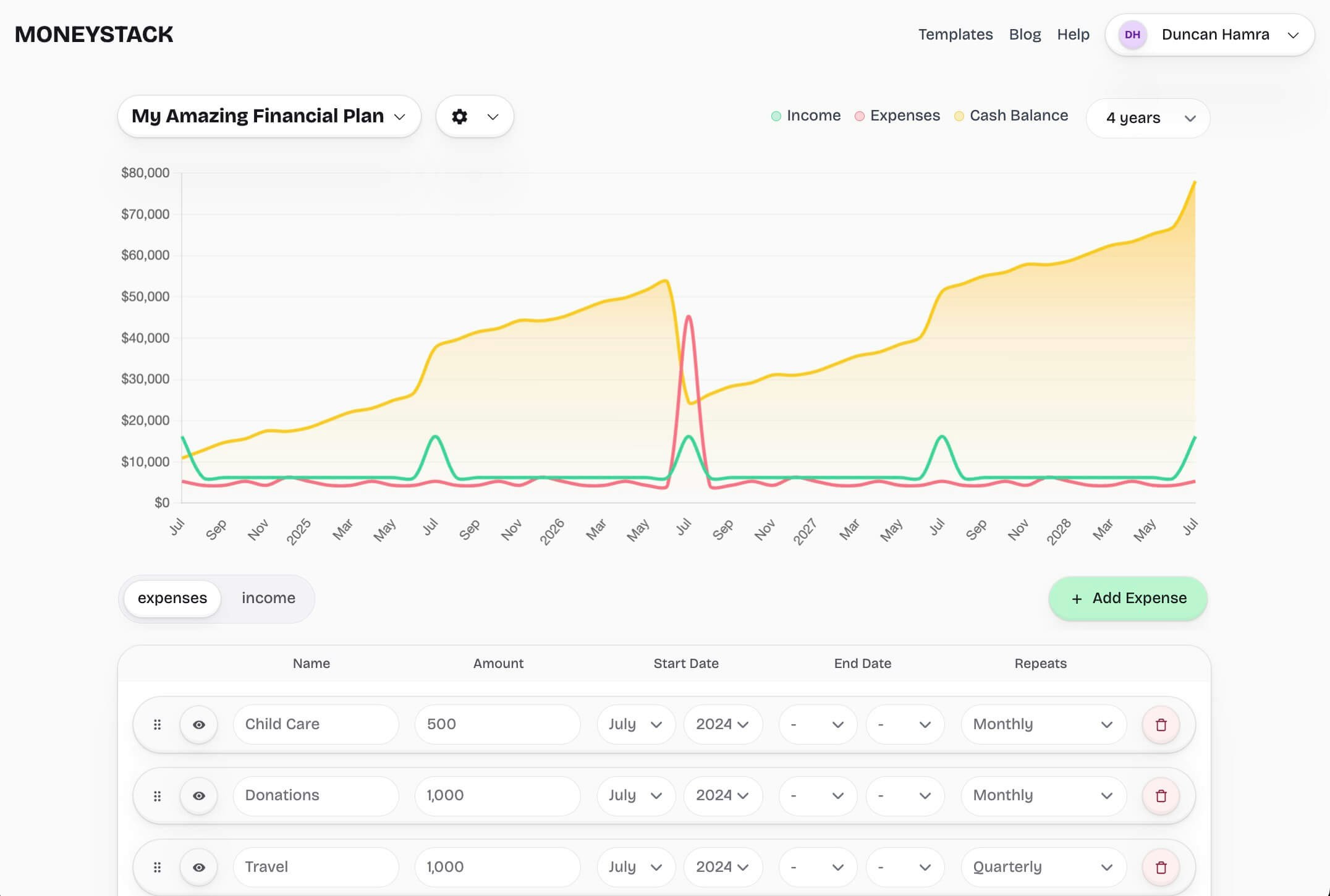1330x896 pixels.
Task: Delete the Donations expense row
Action: [x=1161, y=796]
